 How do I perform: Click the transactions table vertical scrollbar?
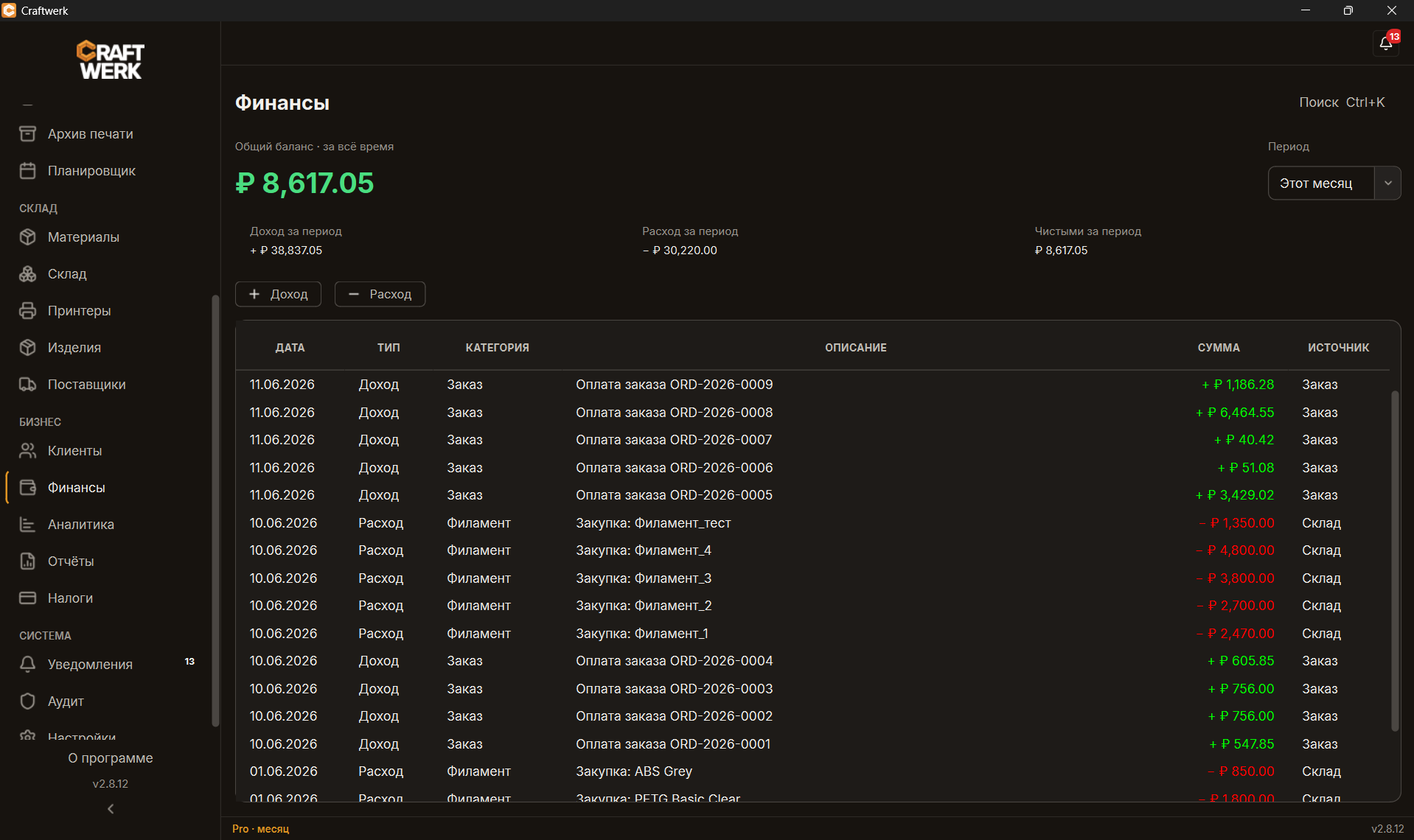[1394, 560]
